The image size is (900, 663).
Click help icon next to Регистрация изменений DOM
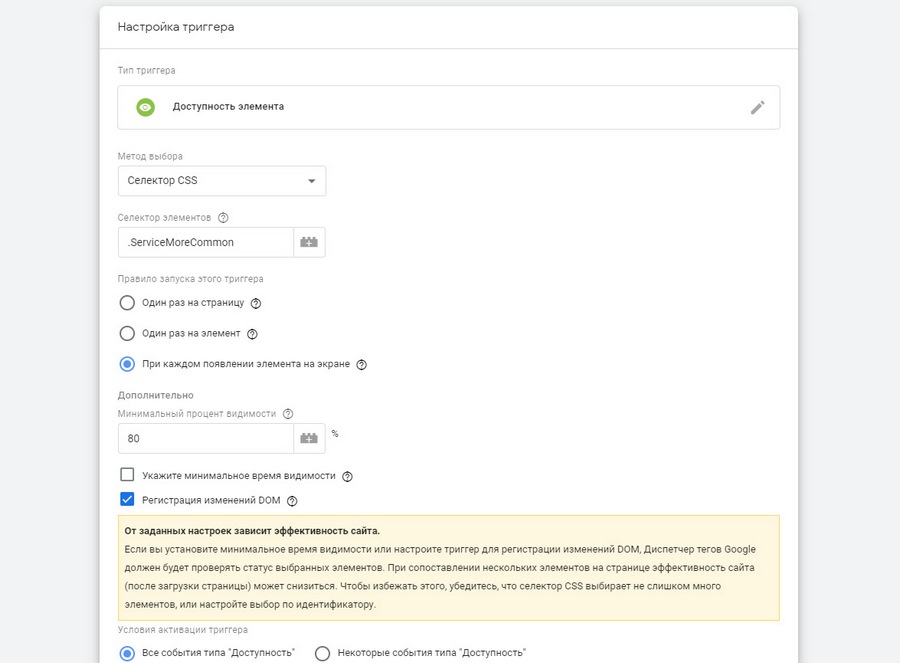pyautogui.click(x=292, y=501)
